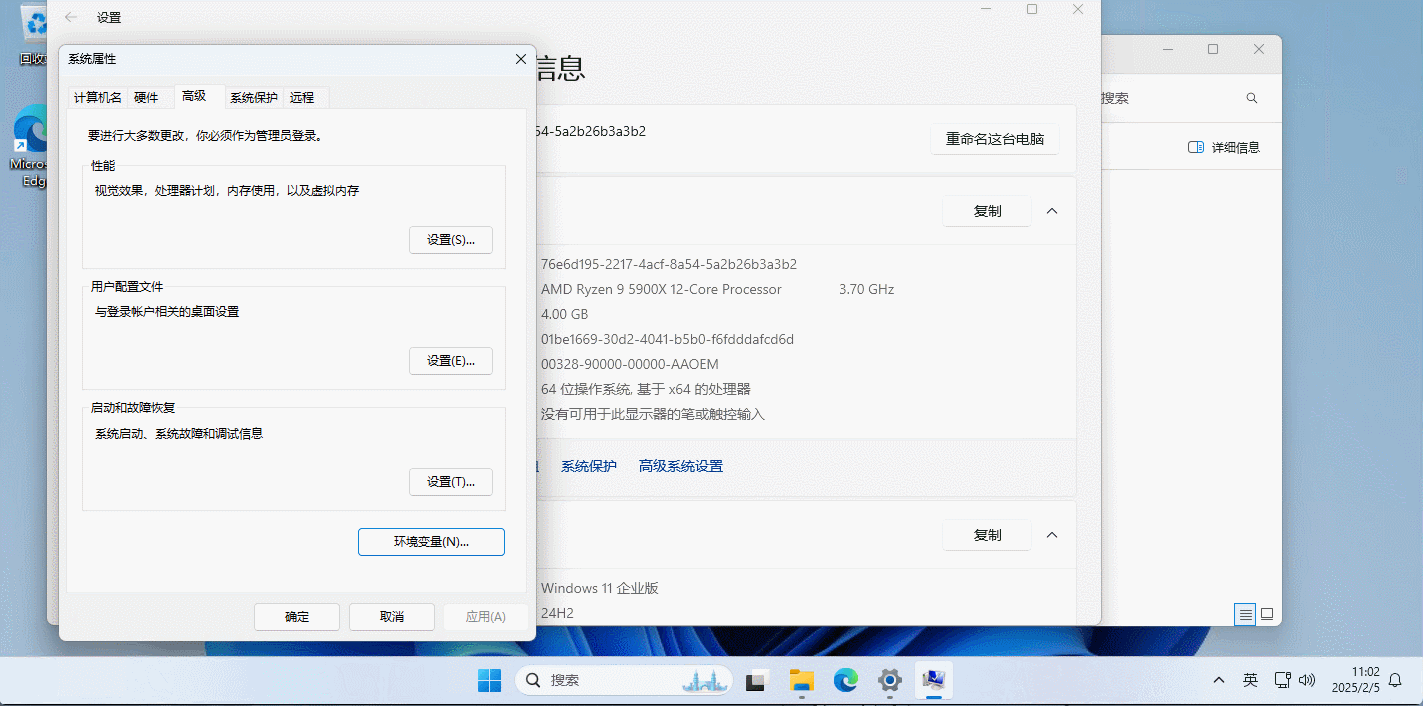Viewport: 1423px width, 706px height.
Task: Show hidden system tray icons
Action: pos(1218,681)
